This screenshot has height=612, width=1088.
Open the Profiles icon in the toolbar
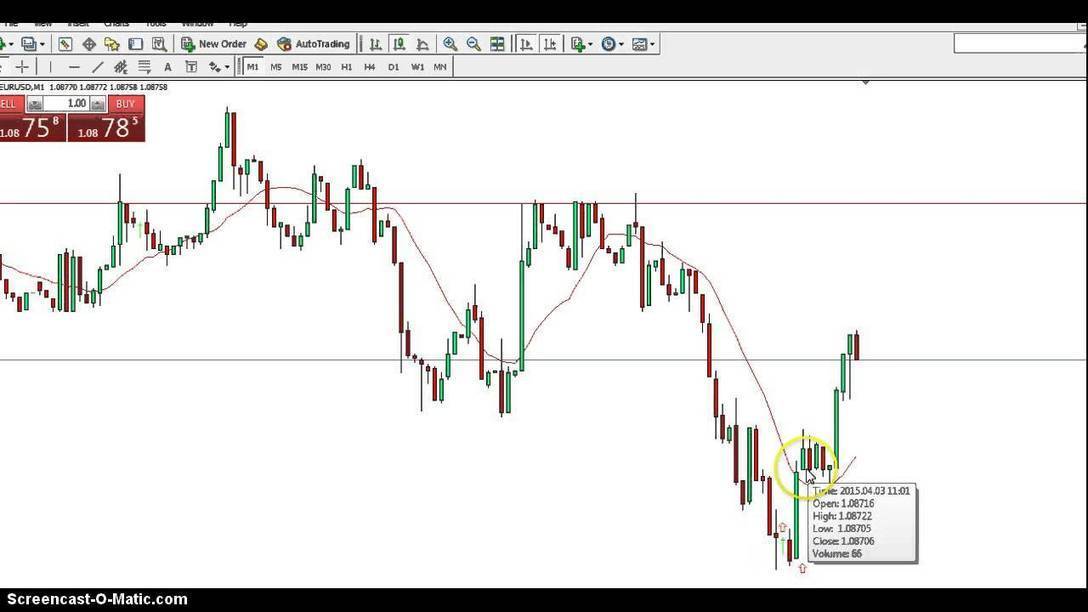pyautogui.click(x=28, y=44)
